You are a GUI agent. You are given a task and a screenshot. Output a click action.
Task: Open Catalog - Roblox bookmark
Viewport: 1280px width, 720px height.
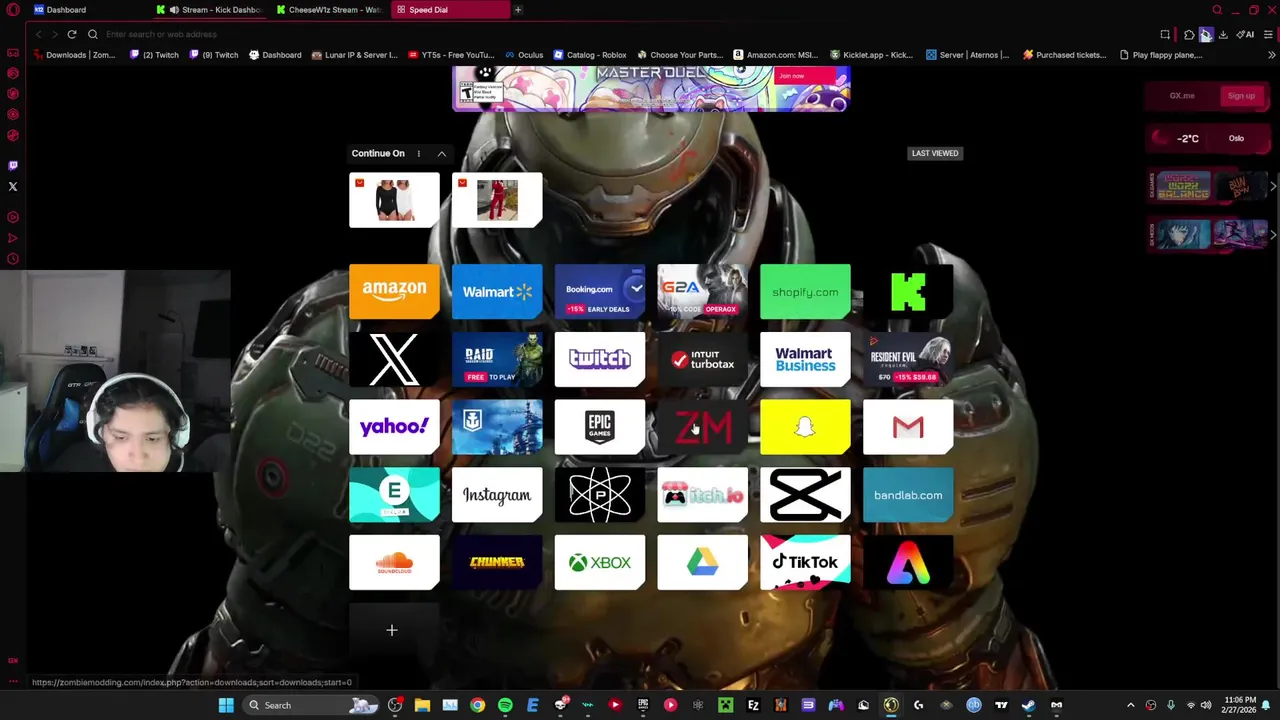click(590, 55)
